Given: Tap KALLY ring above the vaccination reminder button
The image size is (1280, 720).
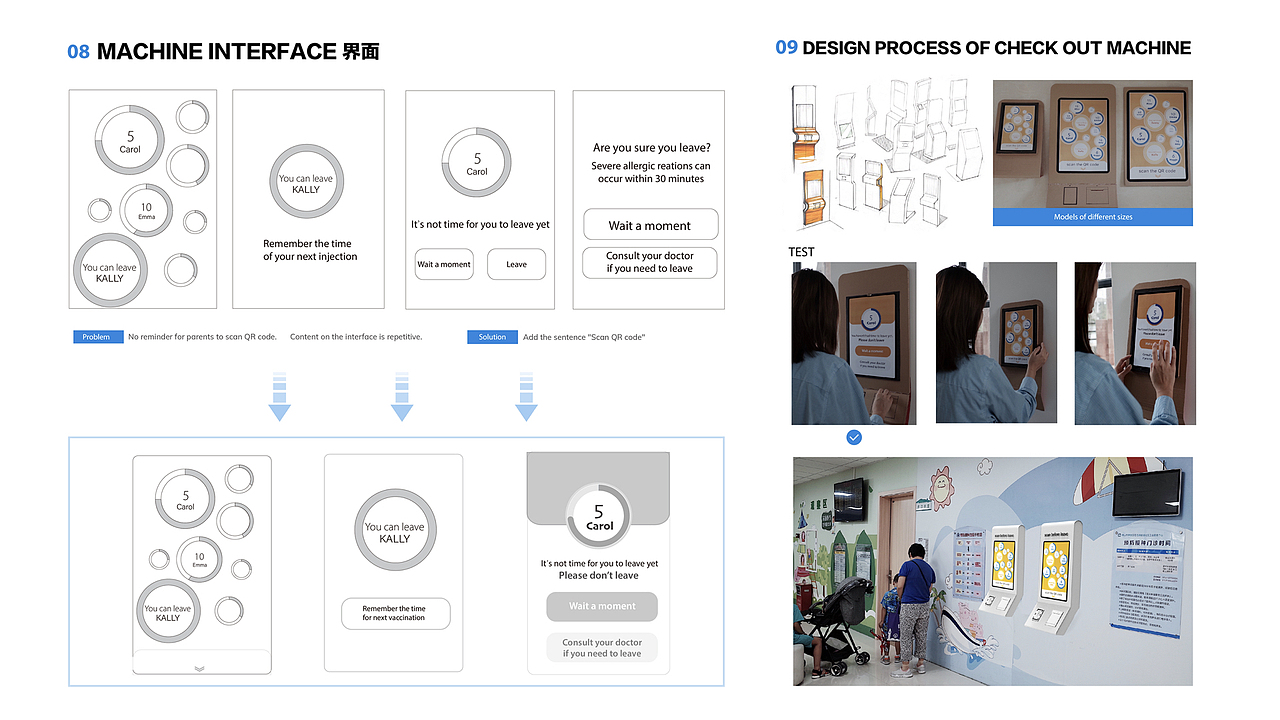Looking at the screenshot, I should click(x=394, y=532).
